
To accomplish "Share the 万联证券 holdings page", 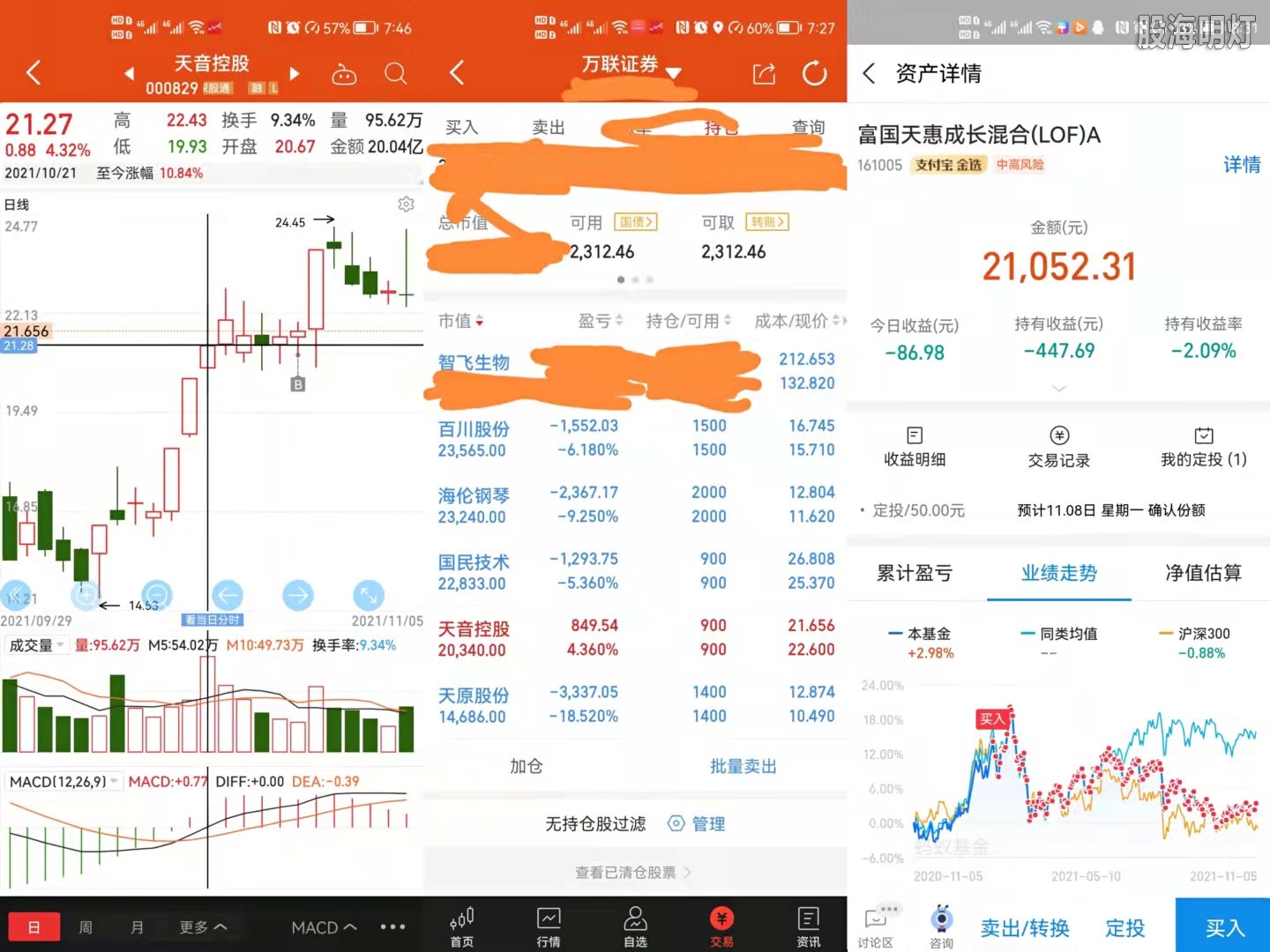I will point(764,74).
